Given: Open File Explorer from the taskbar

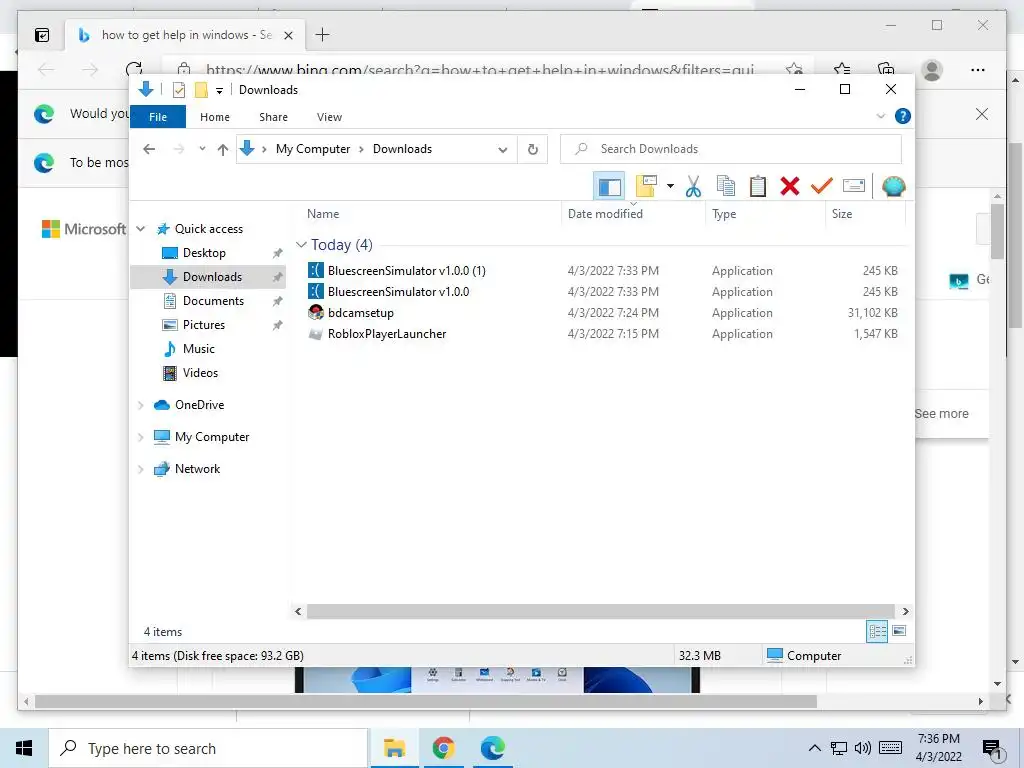Looking at the screenshot, I should click(394, 748).
